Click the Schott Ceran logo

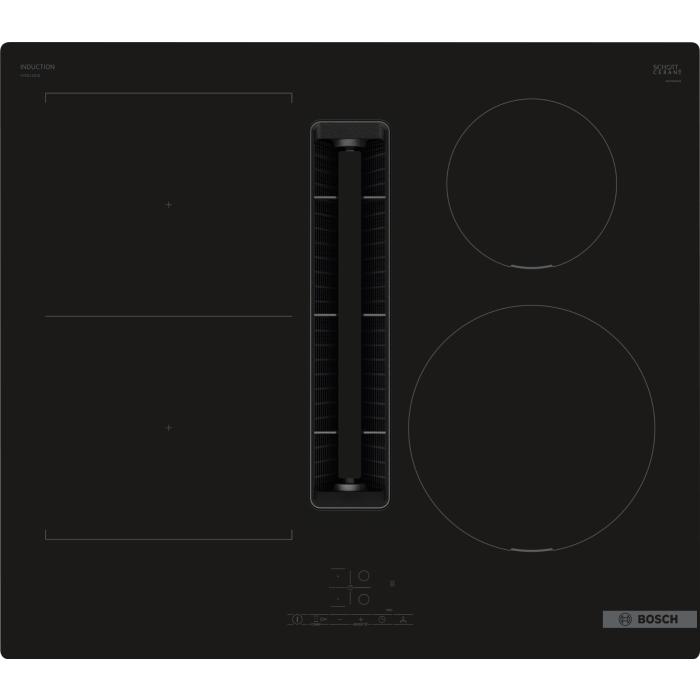(666, 70)
